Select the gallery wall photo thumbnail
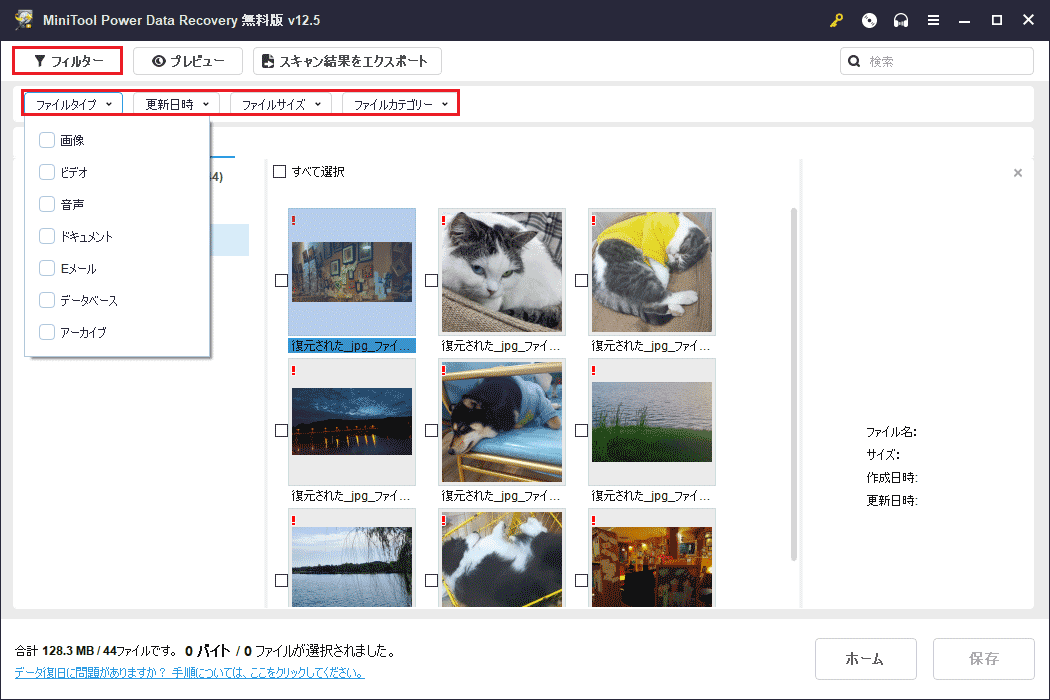 (352, 272)
